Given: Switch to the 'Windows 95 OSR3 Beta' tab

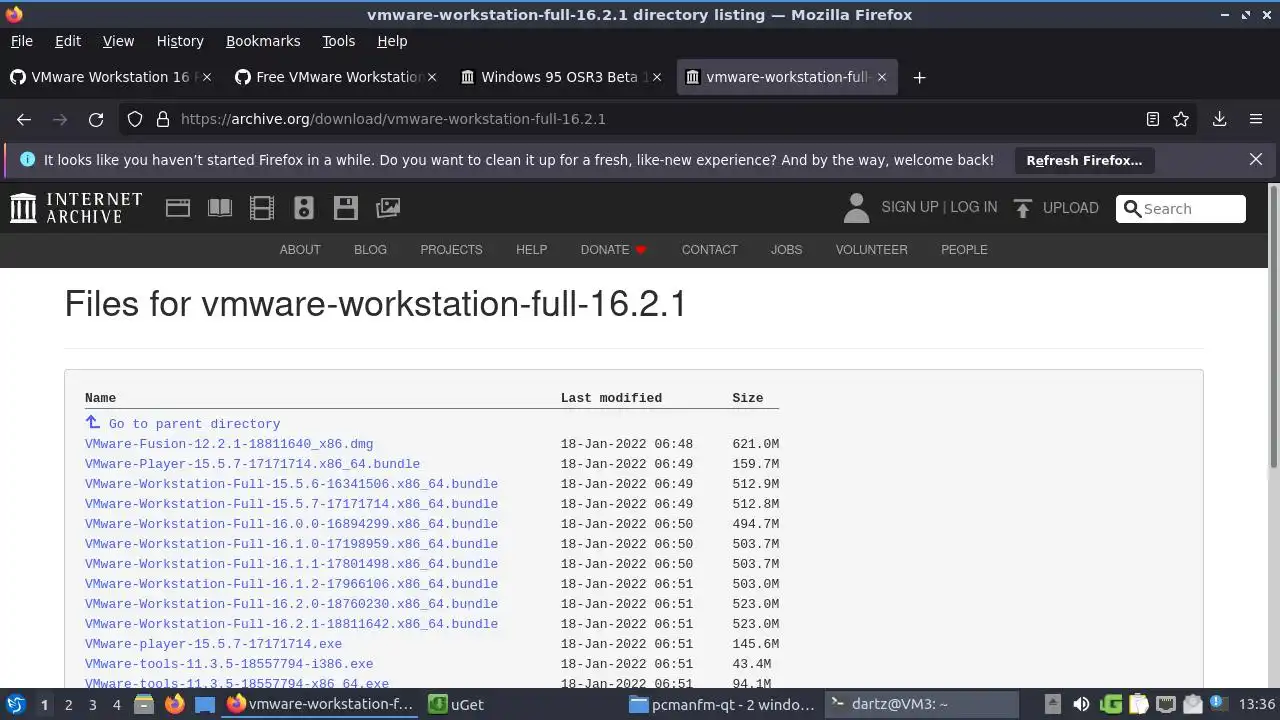Looking at the screenshot, I should [562, 77].
